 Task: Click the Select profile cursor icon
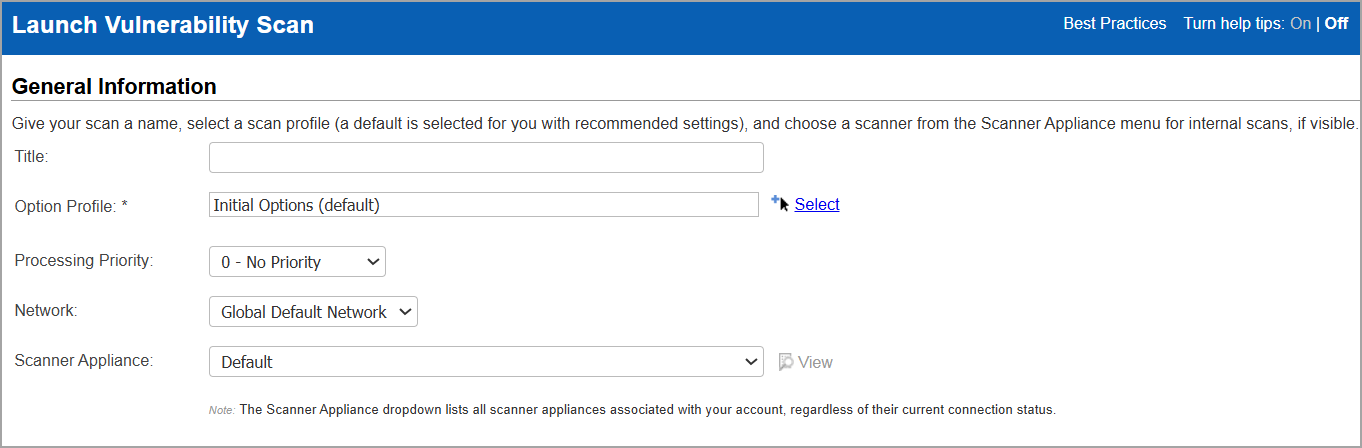781,204
